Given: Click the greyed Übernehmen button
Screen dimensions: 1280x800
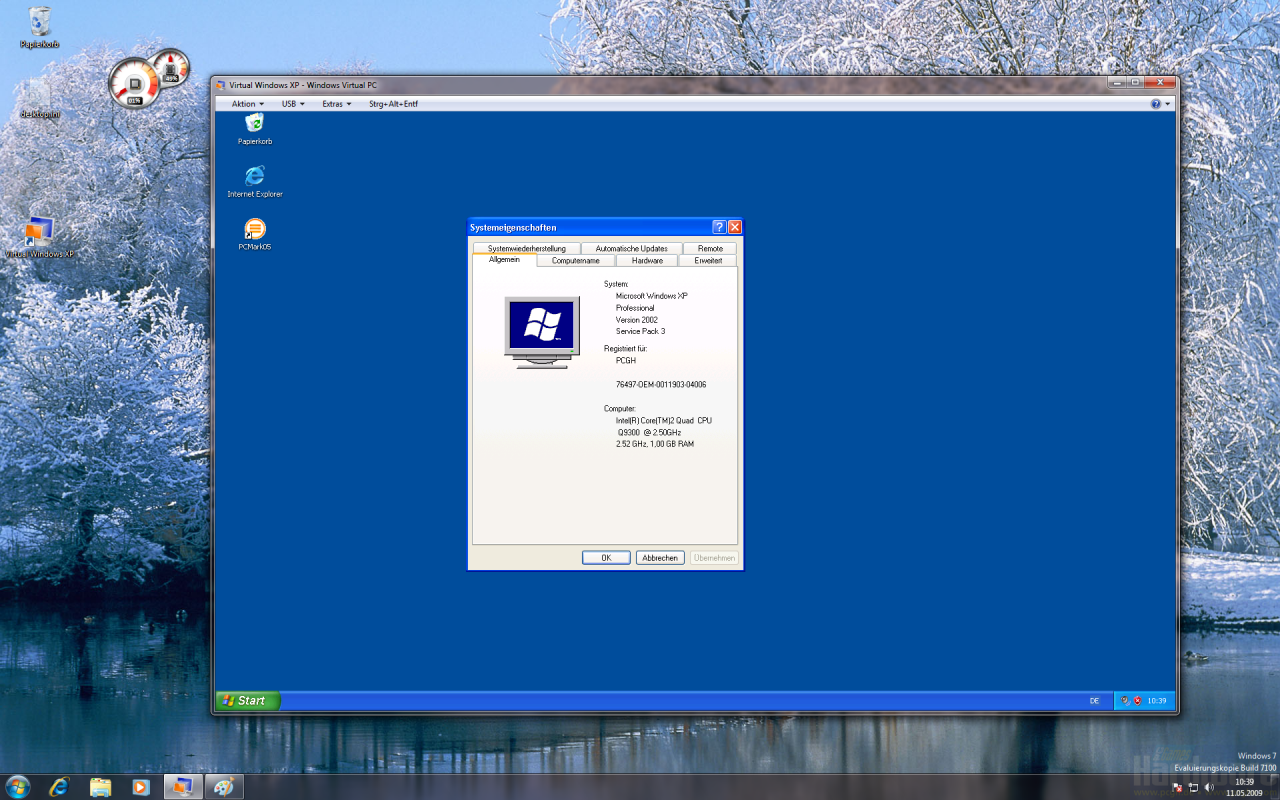Looking at the screenshot, I should pos(715,558).
